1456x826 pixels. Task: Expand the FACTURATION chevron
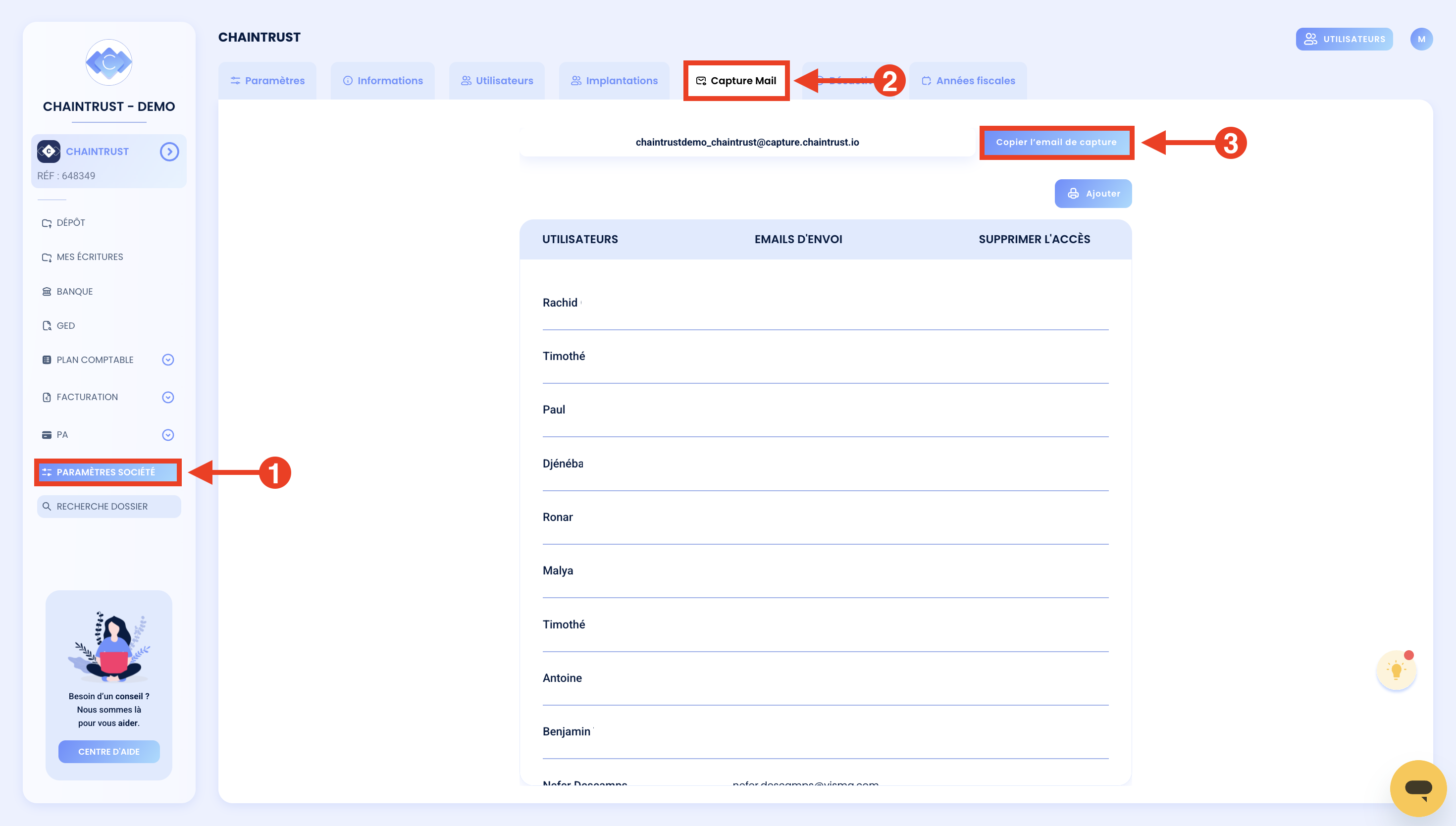pyautogui.click(x=168, y=397)
